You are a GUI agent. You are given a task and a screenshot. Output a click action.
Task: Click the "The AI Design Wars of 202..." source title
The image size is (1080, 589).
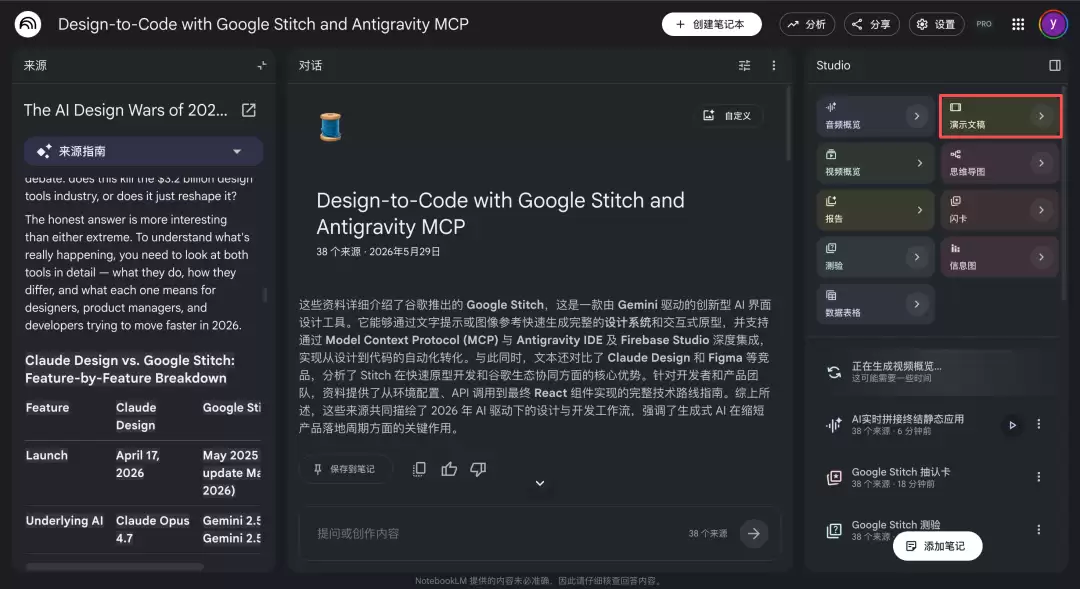click(125, 110)
